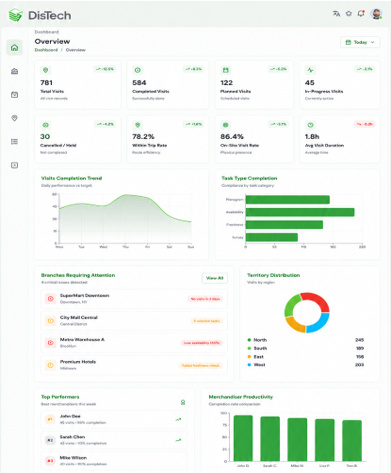Viewport: 391px width, 473px height.
Task: Click the Visits Completion Trend title
Action: click(71, 178)
